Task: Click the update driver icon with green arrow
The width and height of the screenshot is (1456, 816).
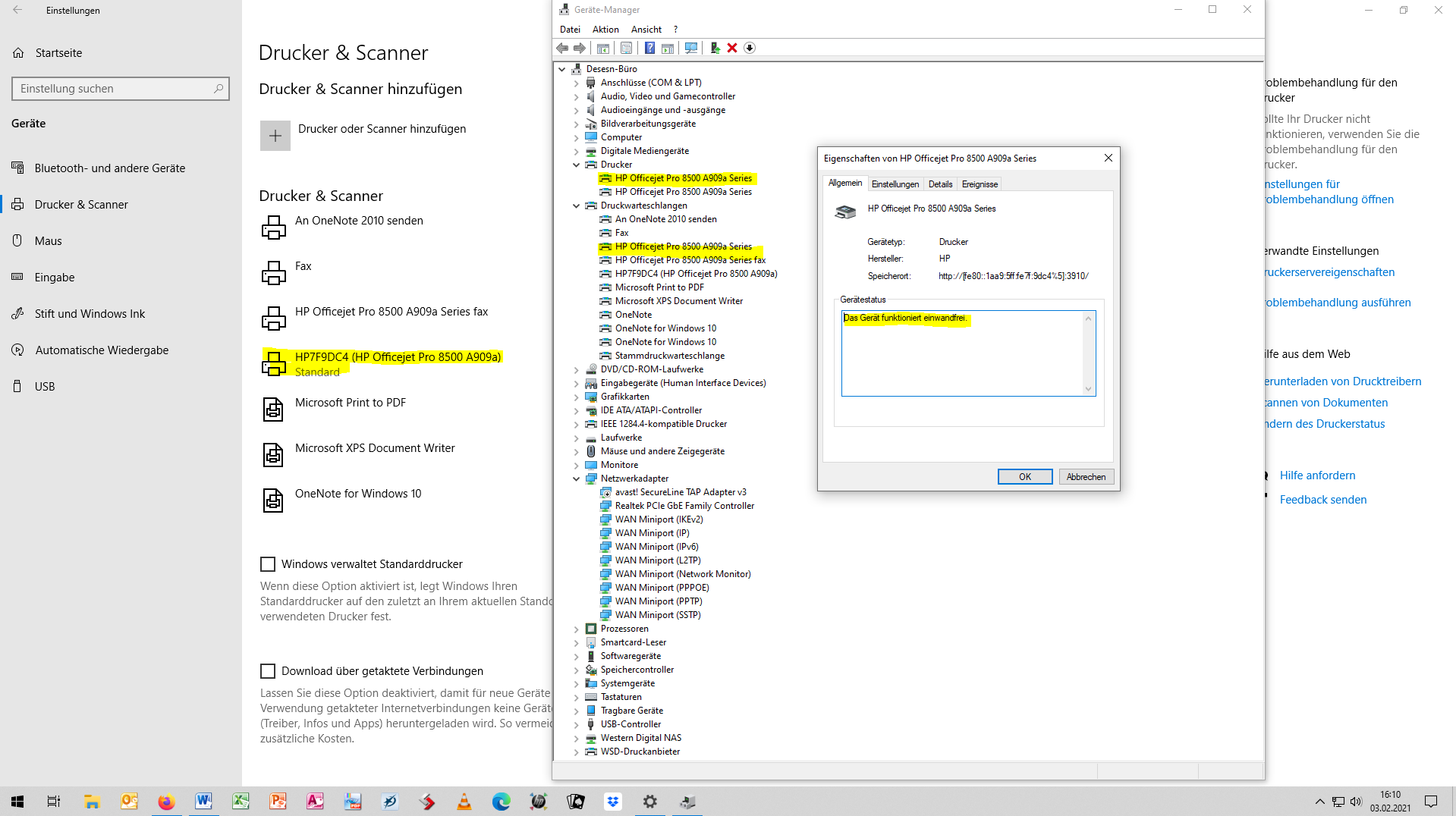Action: (x=715, y=48)
